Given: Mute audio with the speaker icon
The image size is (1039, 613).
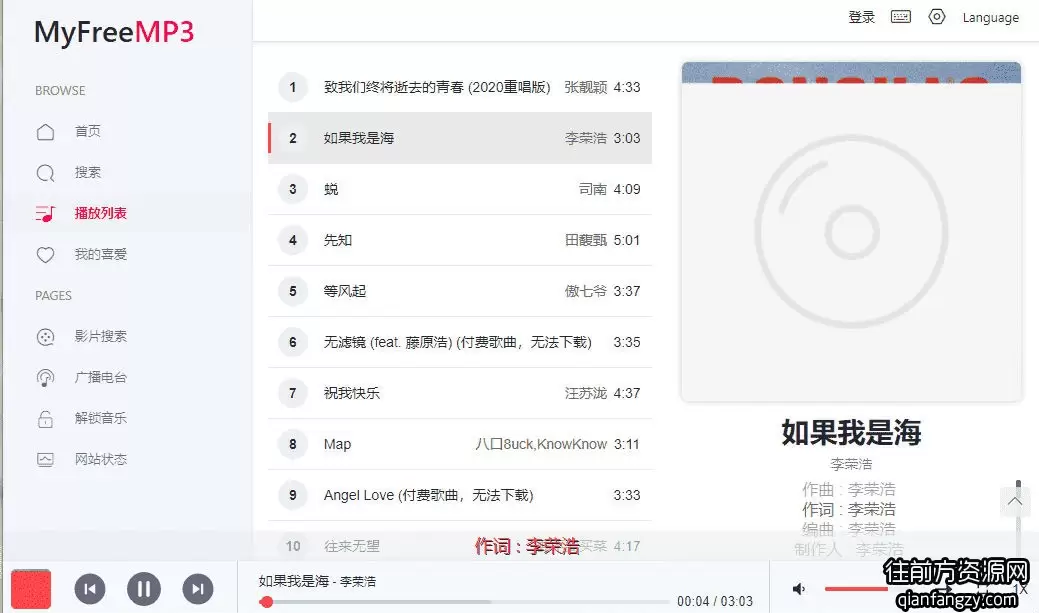Looking at the screenshot, I should point(799,588).
